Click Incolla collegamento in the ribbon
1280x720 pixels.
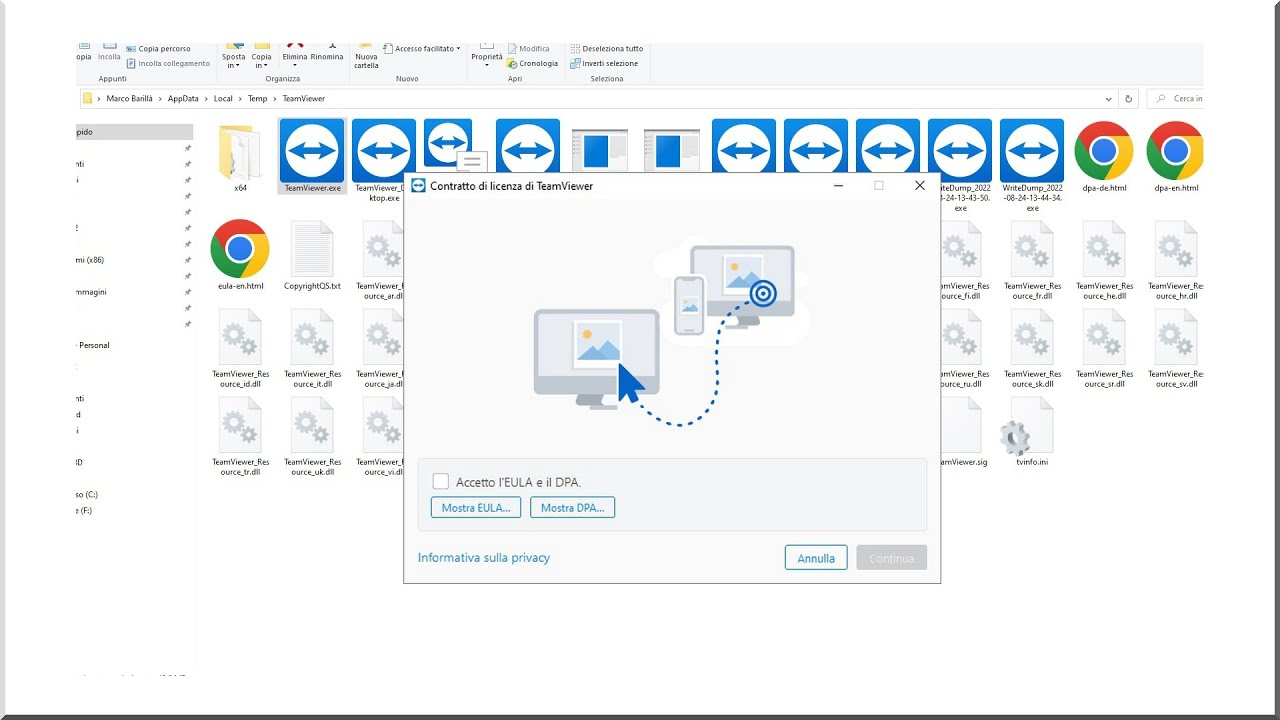point(167,63)
